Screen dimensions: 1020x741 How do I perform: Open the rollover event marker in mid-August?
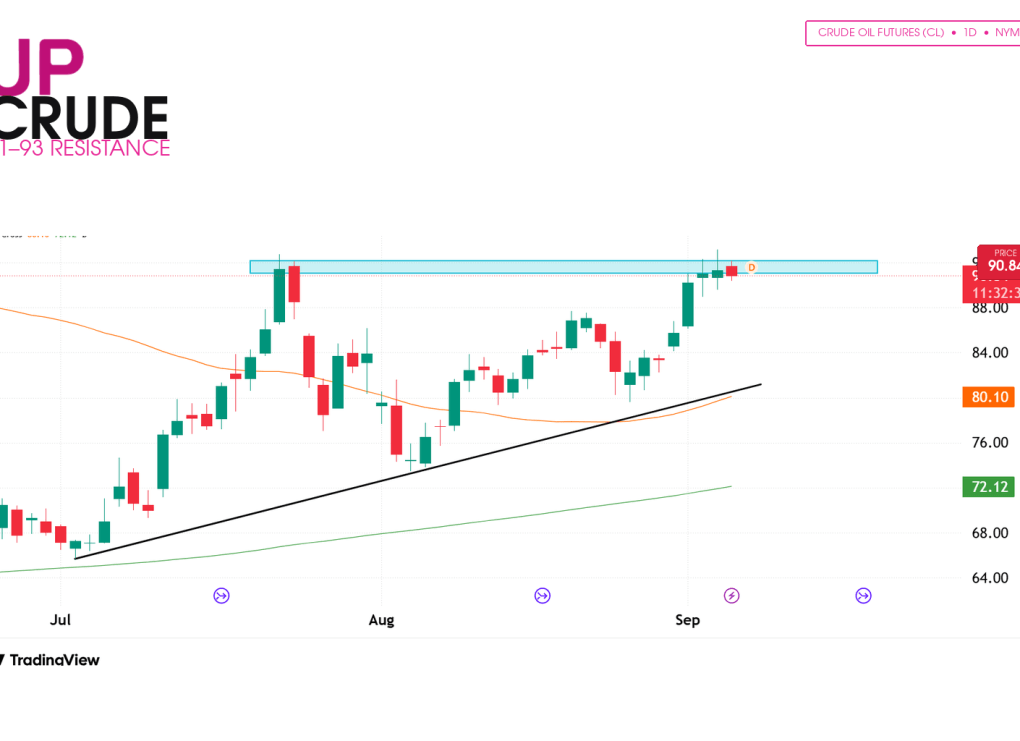click(543, 595)
